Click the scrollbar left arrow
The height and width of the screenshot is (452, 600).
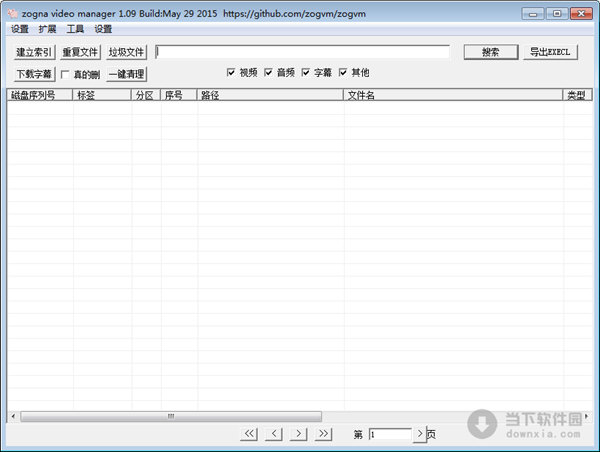point(13,416)
